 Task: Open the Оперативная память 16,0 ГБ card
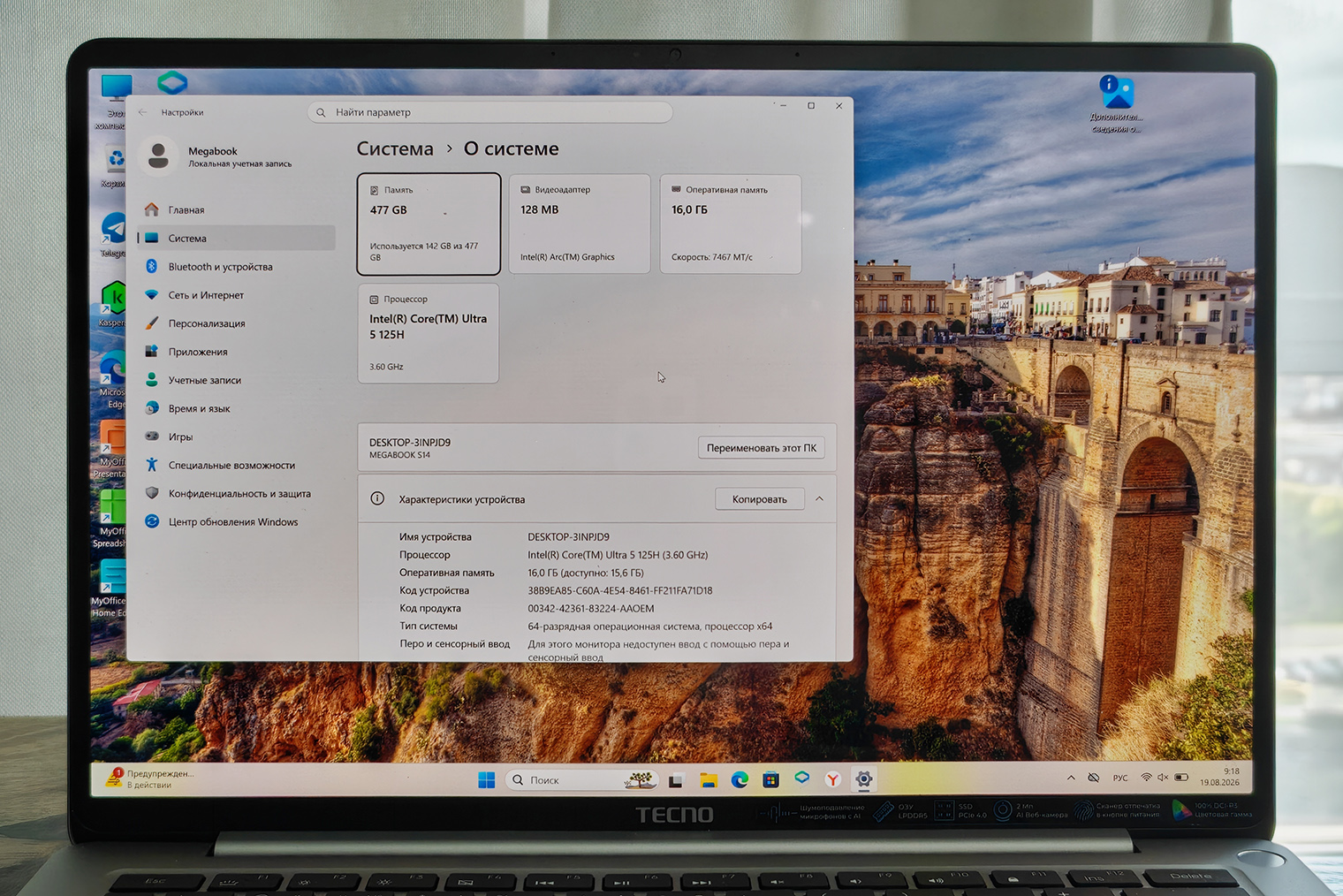point(731,224)
